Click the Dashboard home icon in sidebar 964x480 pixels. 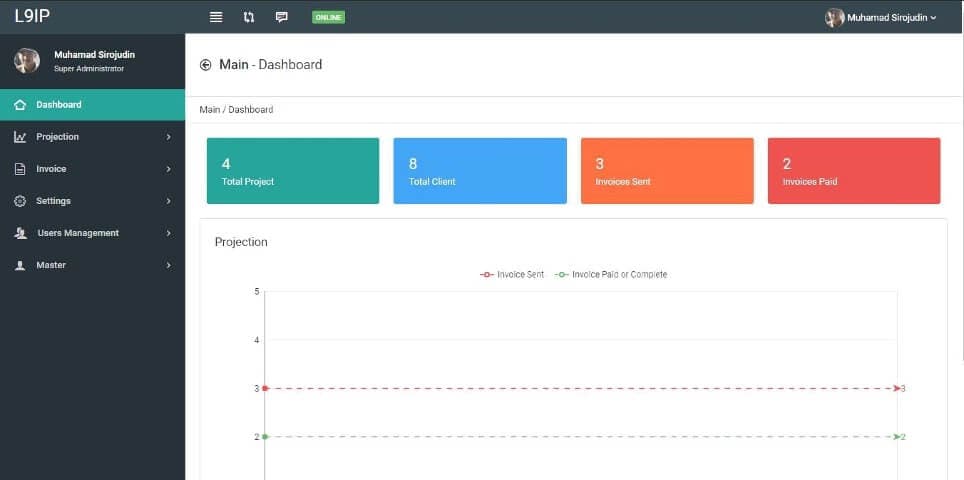(x=20, y=105)
